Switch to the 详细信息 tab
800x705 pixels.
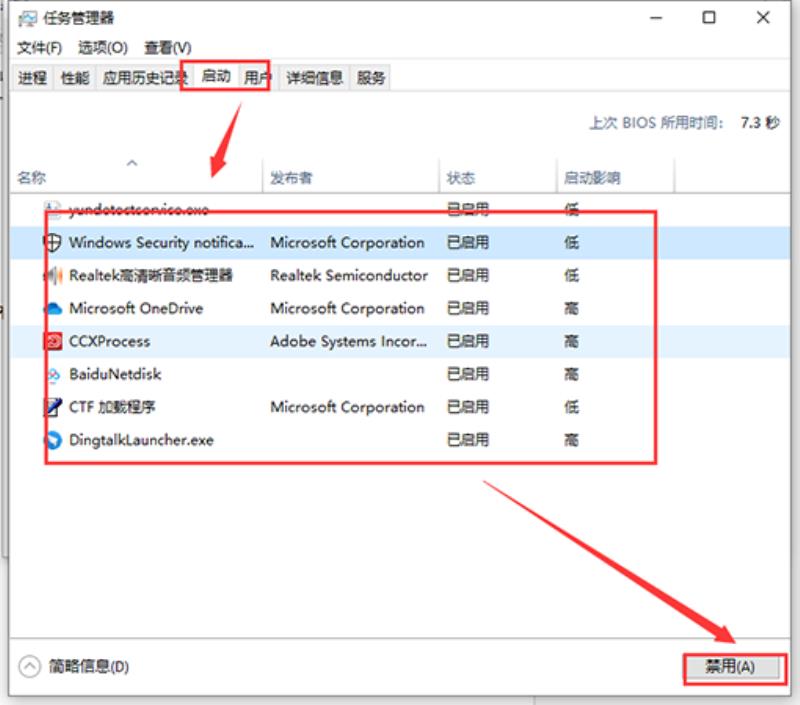314,78
